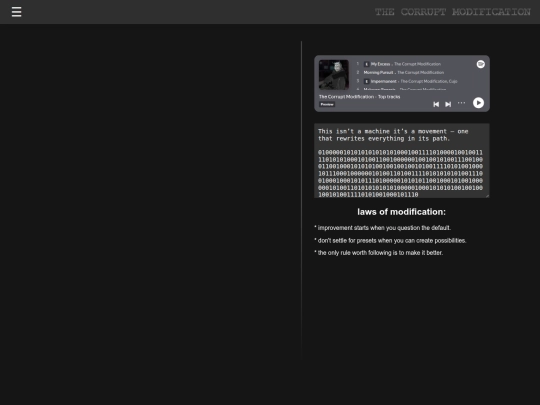Click The Corrupt Modification site title

(453, 12)
